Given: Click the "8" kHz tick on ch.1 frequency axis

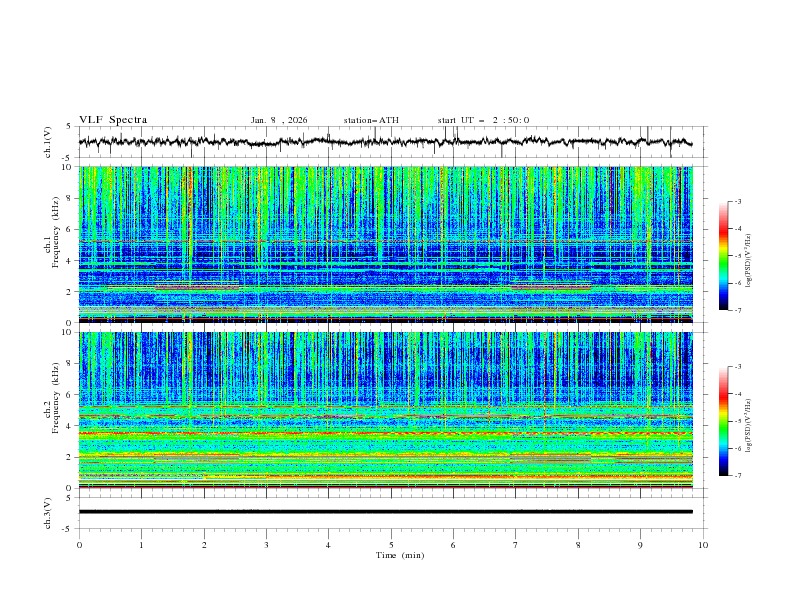Looking at the screenshot, I should 71,198.
